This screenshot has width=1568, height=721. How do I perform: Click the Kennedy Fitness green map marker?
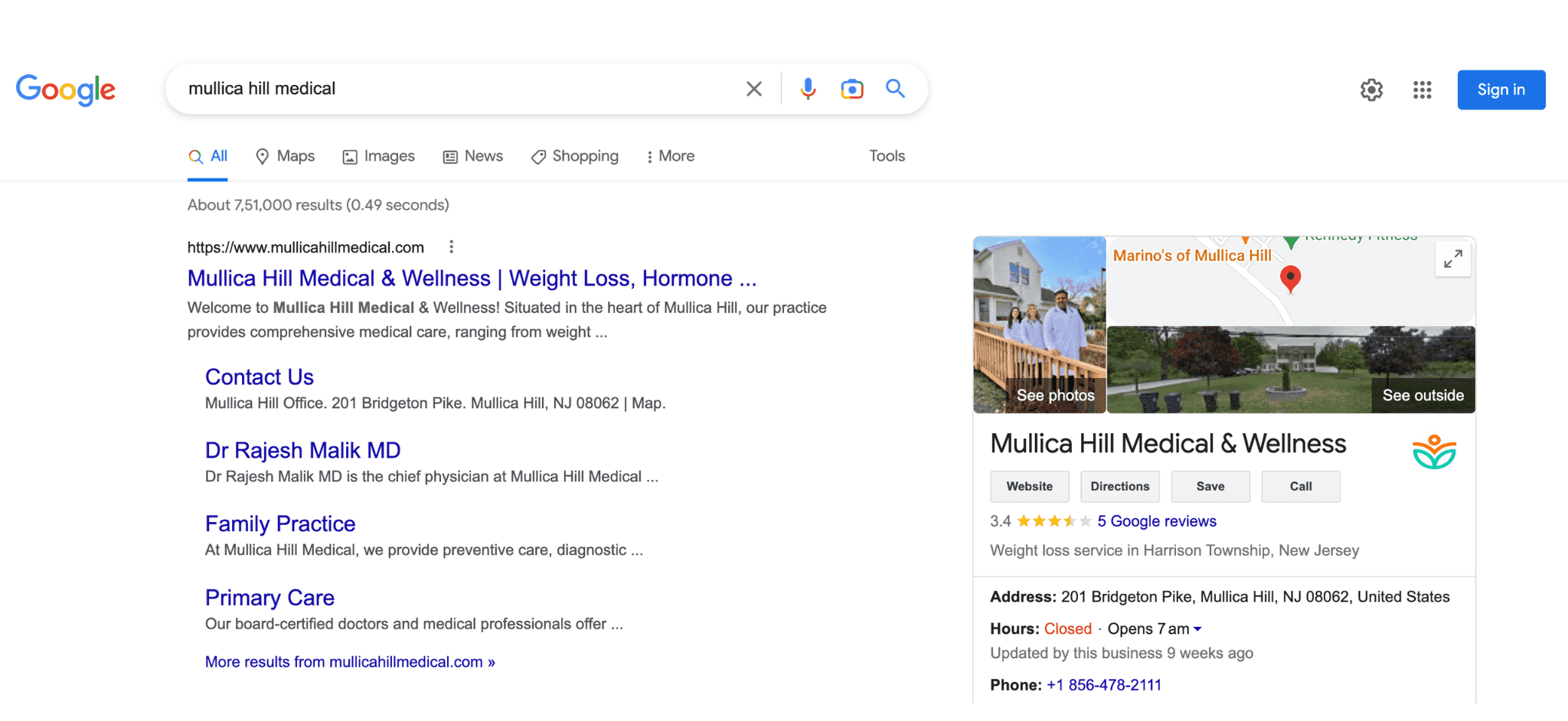[1291, 242]
